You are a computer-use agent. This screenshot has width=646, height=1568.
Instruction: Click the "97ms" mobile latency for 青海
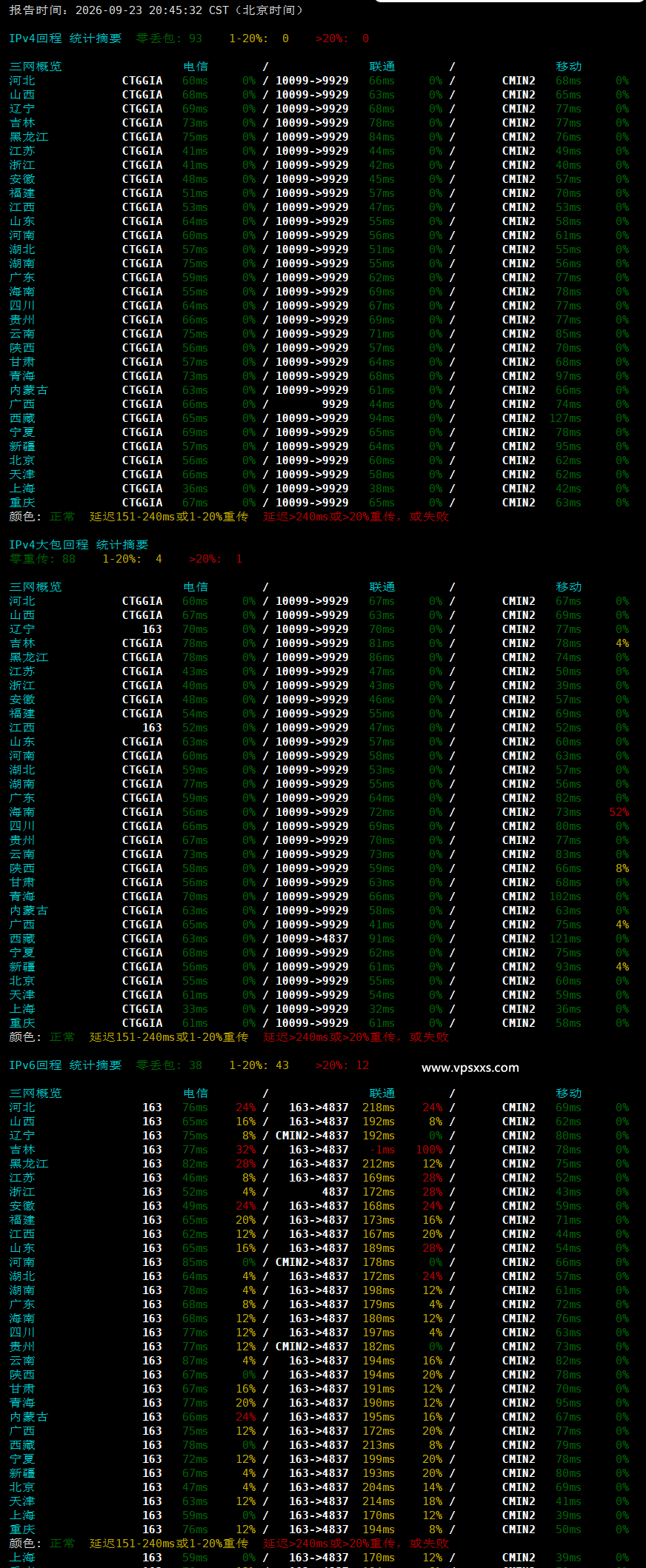pos(569,376)
